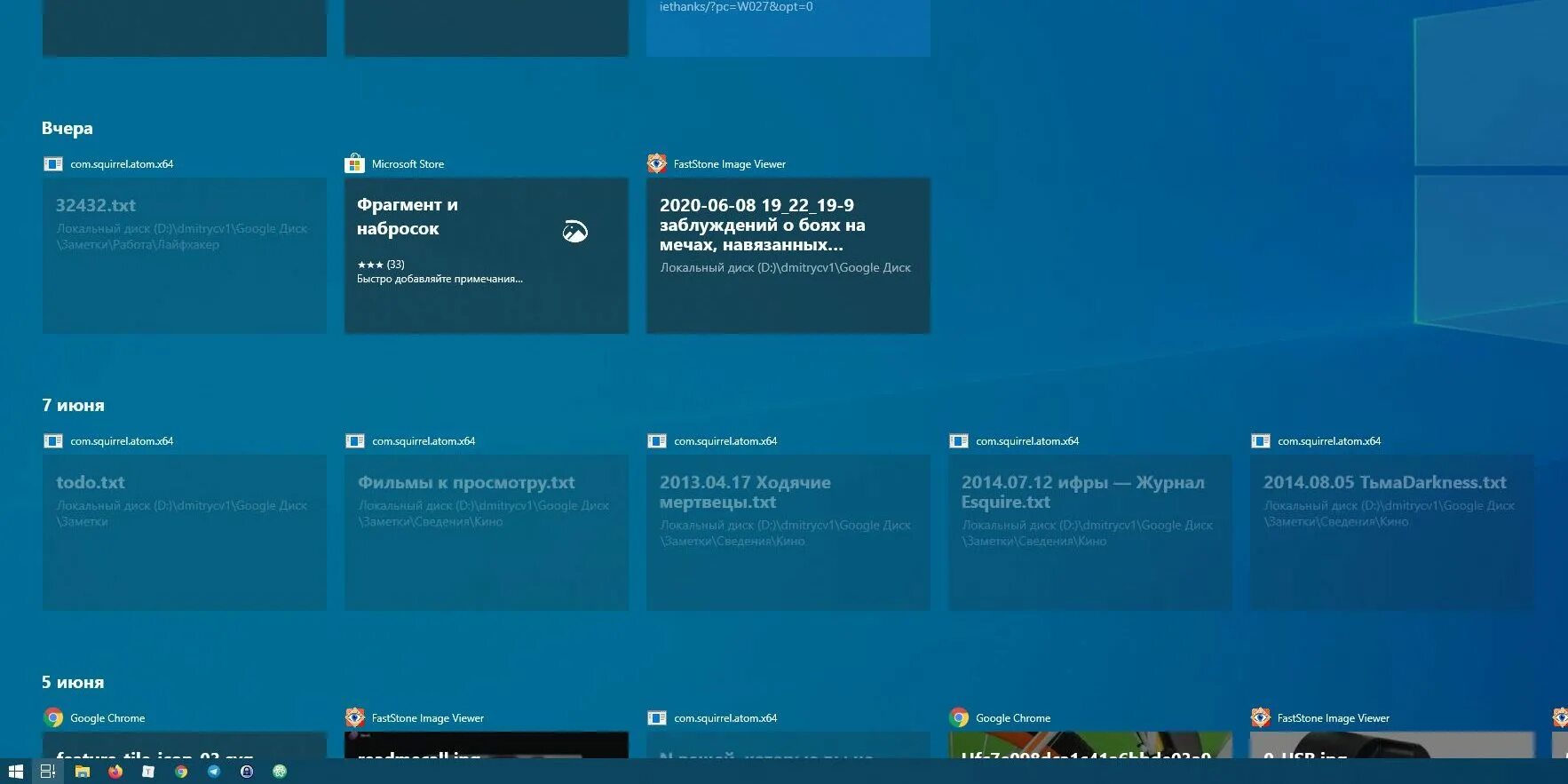1568x784 pixels.
Task: Click the Atom icon above Фильмы к просмотру.txt
Action: point(355,440)
